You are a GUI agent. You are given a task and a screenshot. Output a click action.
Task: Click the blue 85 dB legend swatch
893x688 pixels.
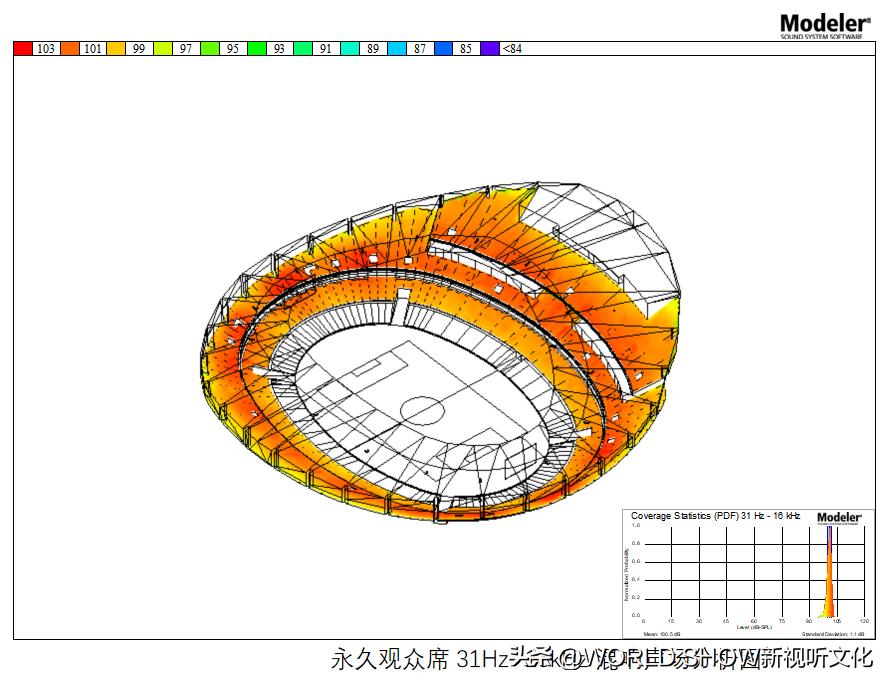point(443,49)
